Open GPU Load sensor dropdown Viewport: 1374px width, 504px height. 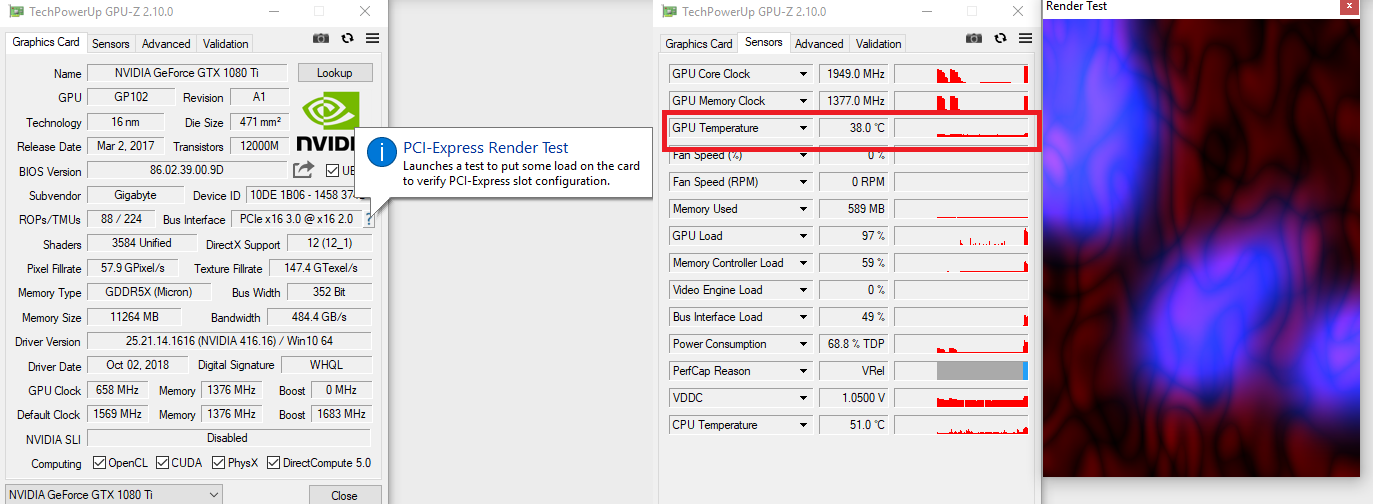(x=803, y=236)
